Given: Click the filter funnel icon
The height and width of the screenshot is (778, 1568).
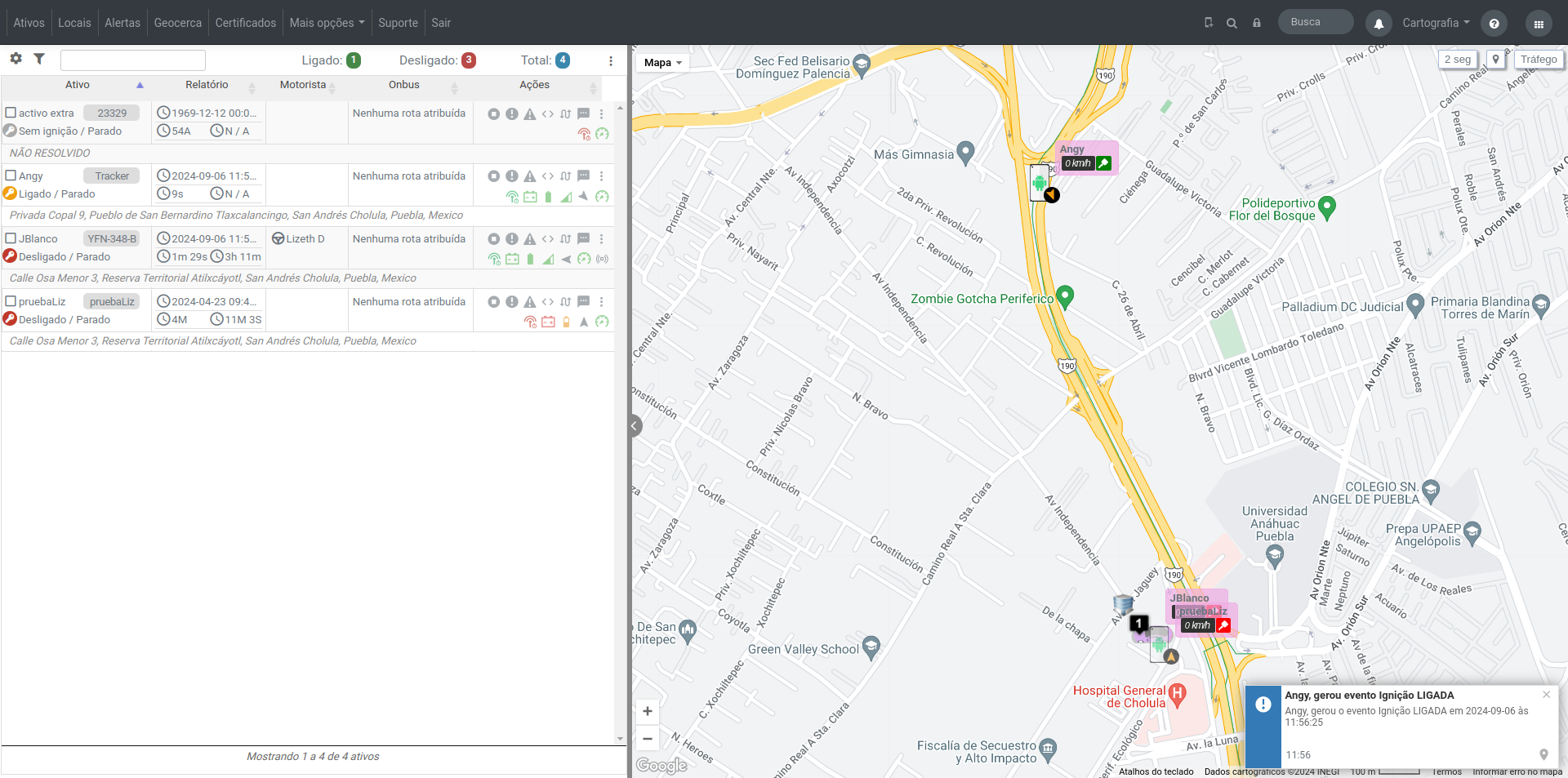Looking at the screenshot, I should (39, 59).
